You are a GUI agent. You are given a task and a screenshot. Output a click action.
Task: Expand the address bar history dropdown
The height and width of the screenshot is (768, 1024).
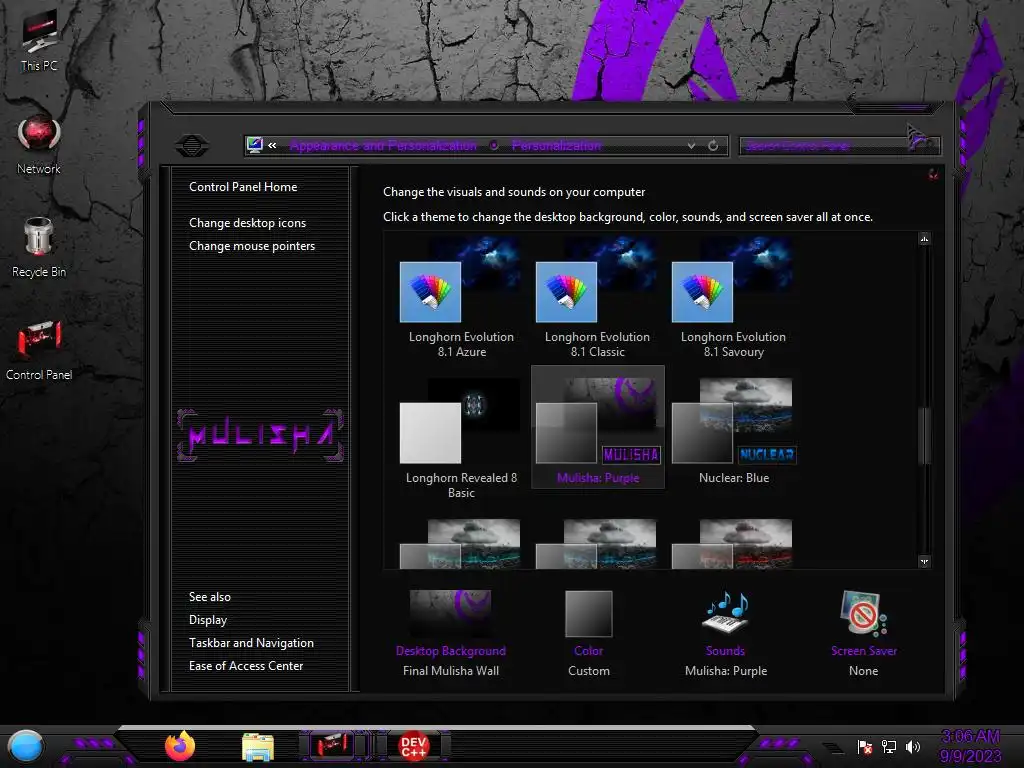point(691,146)
